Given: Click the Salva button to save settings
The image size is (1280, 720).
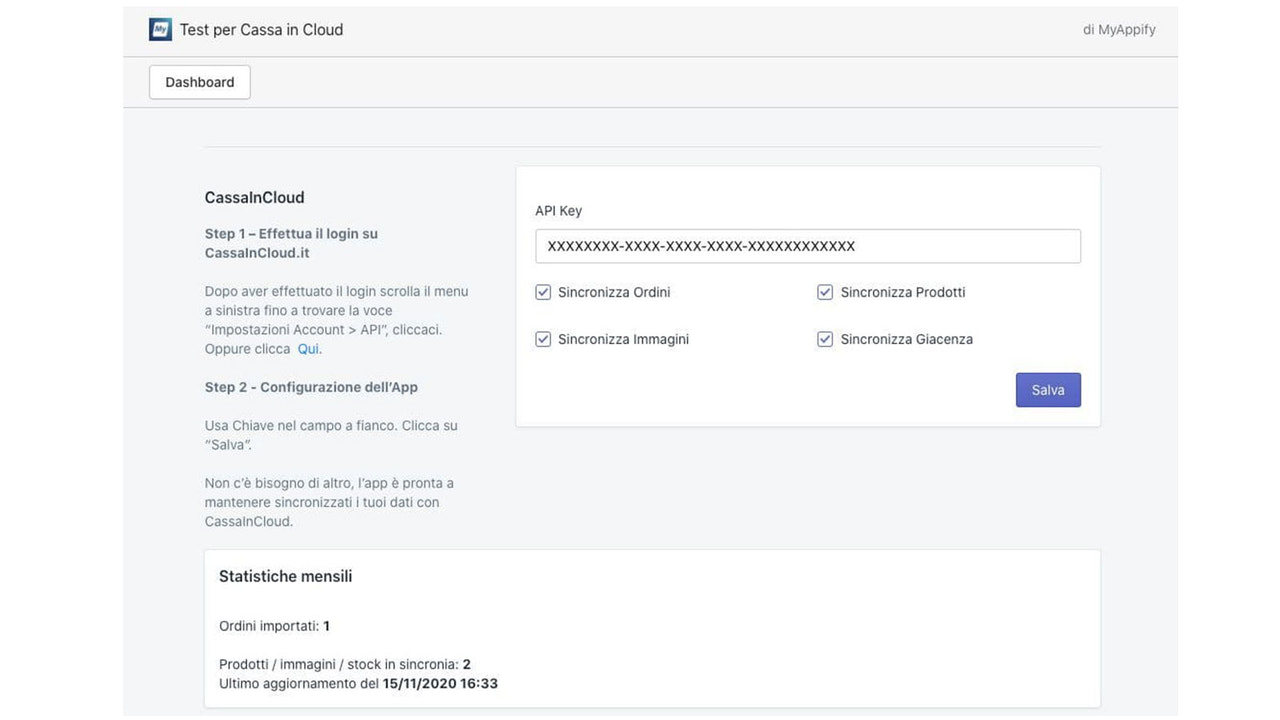Looking at the screenshot, I should pyautogui.click(x=1047, y=389).
